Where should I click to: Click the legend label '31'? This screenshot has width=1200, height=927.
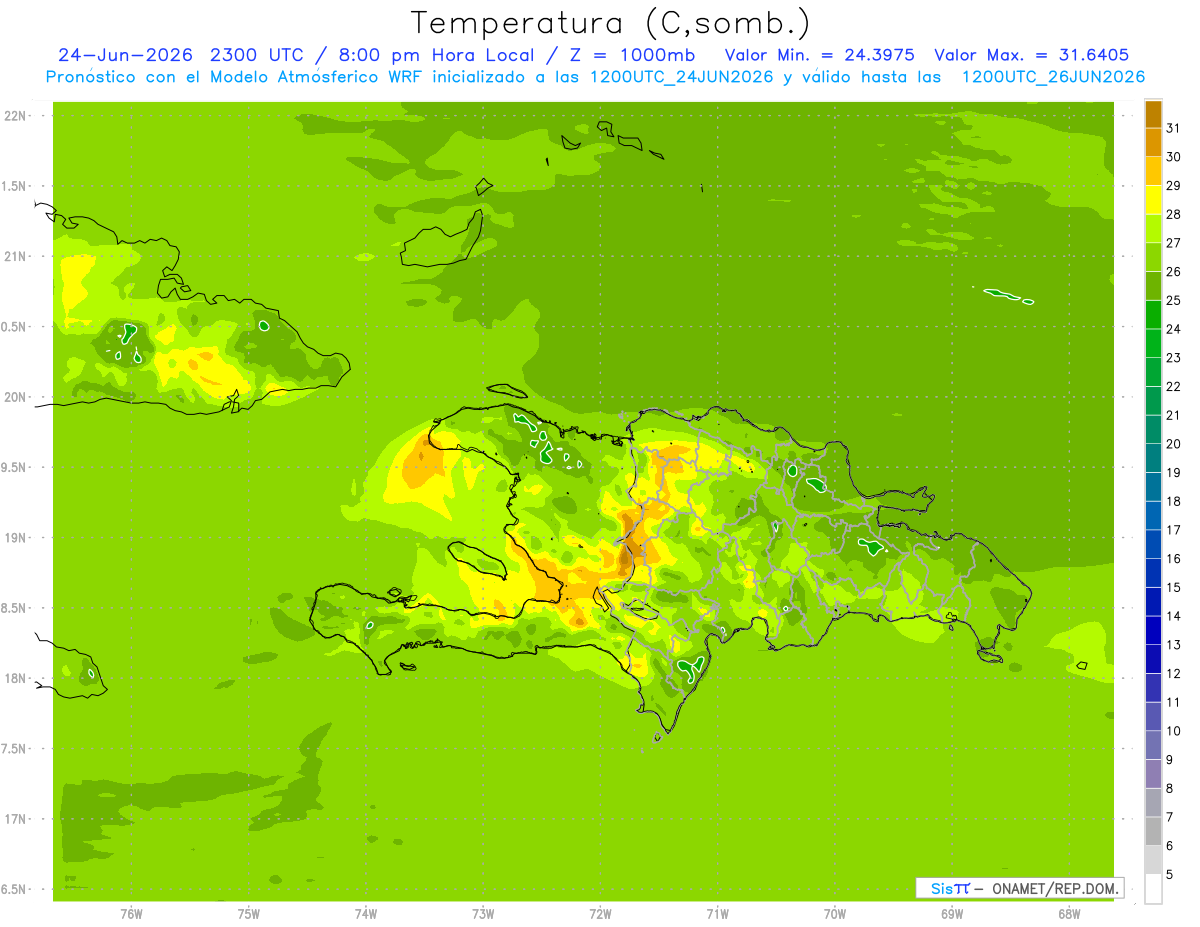tap(1174, 128)
